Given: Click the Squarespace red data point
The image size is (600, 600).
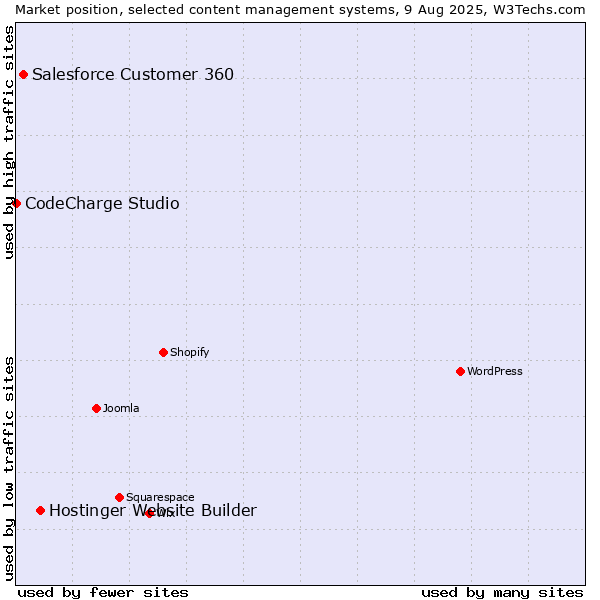Looking at the screenshot, I should click(119, 497).
